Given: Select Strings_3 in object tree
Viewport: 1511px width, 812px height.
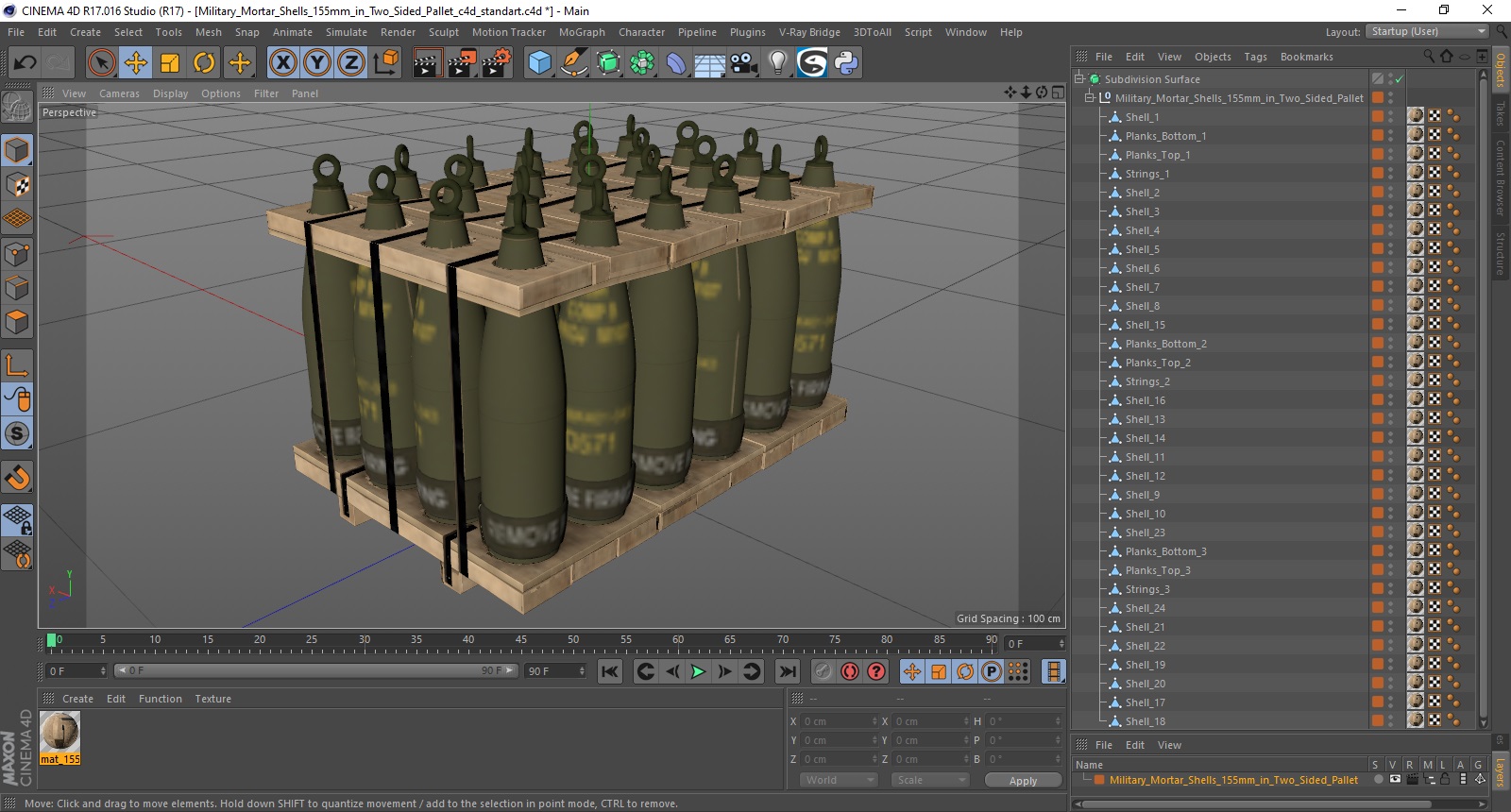Looking at the screenshot, I should point(1147,589).
